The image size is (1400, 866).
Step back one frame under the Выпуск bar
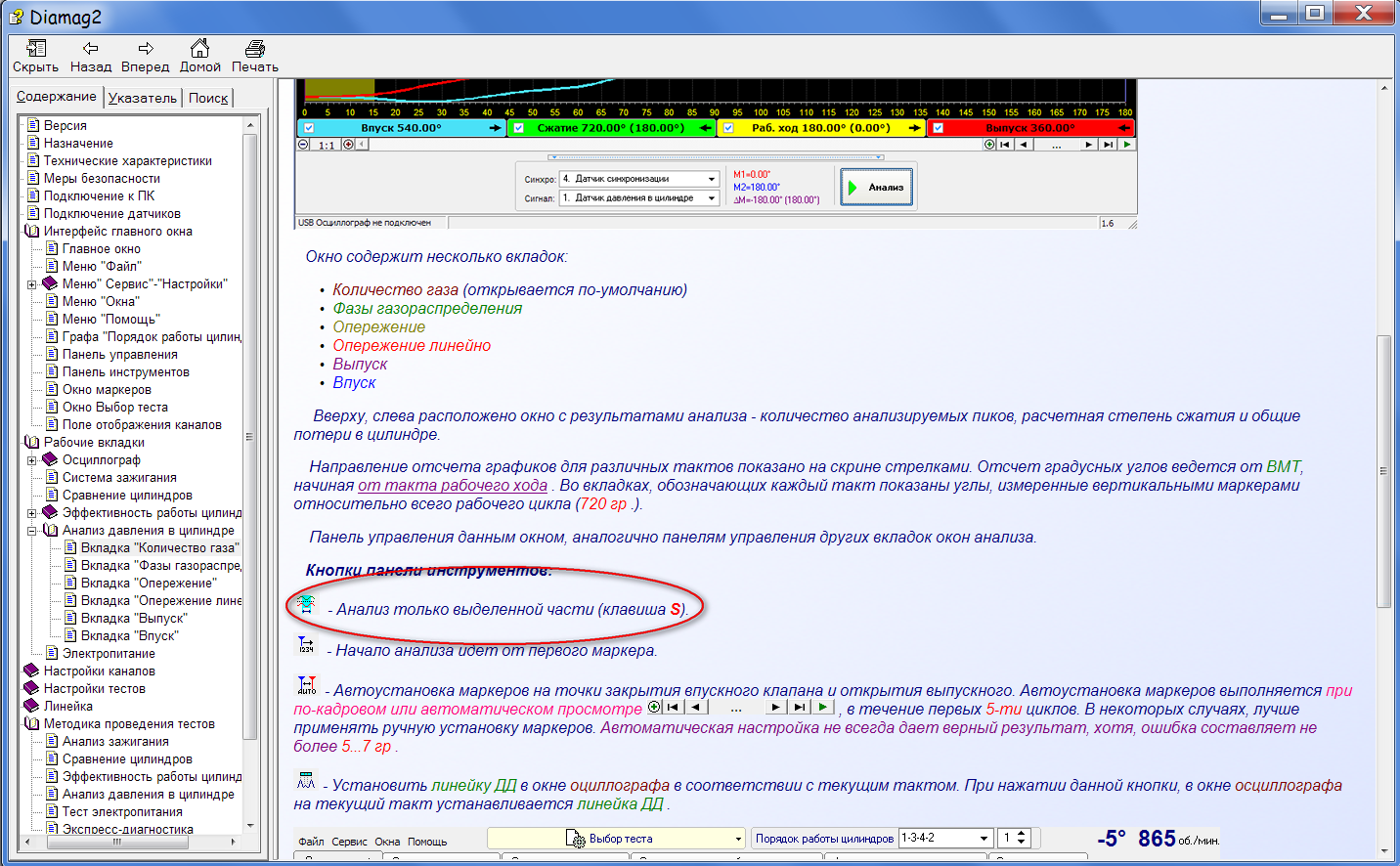tap(1024, 145)
